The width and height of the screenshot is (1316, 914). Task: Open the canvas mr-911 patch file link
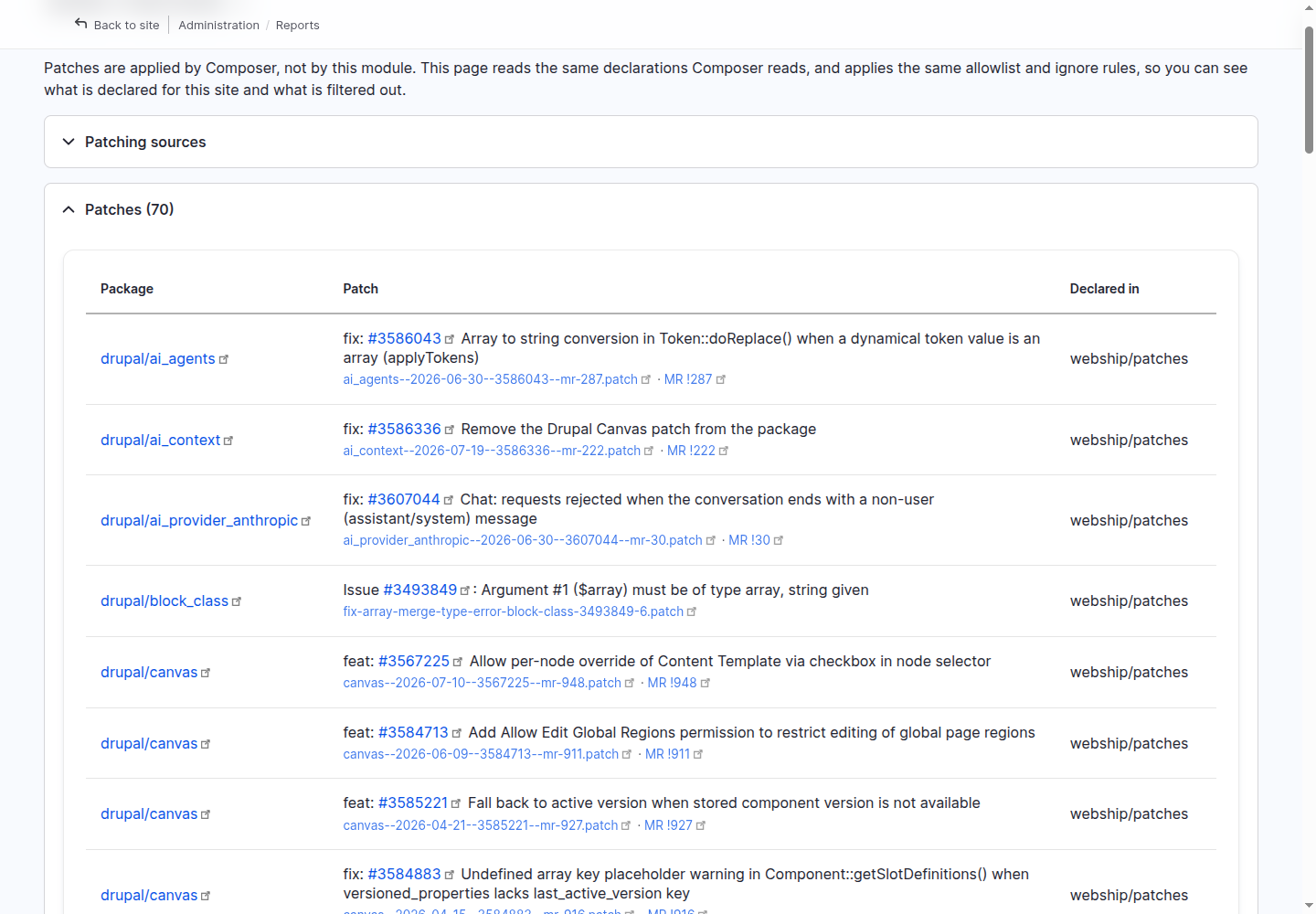pyautogui.click(x=481, y=754)
